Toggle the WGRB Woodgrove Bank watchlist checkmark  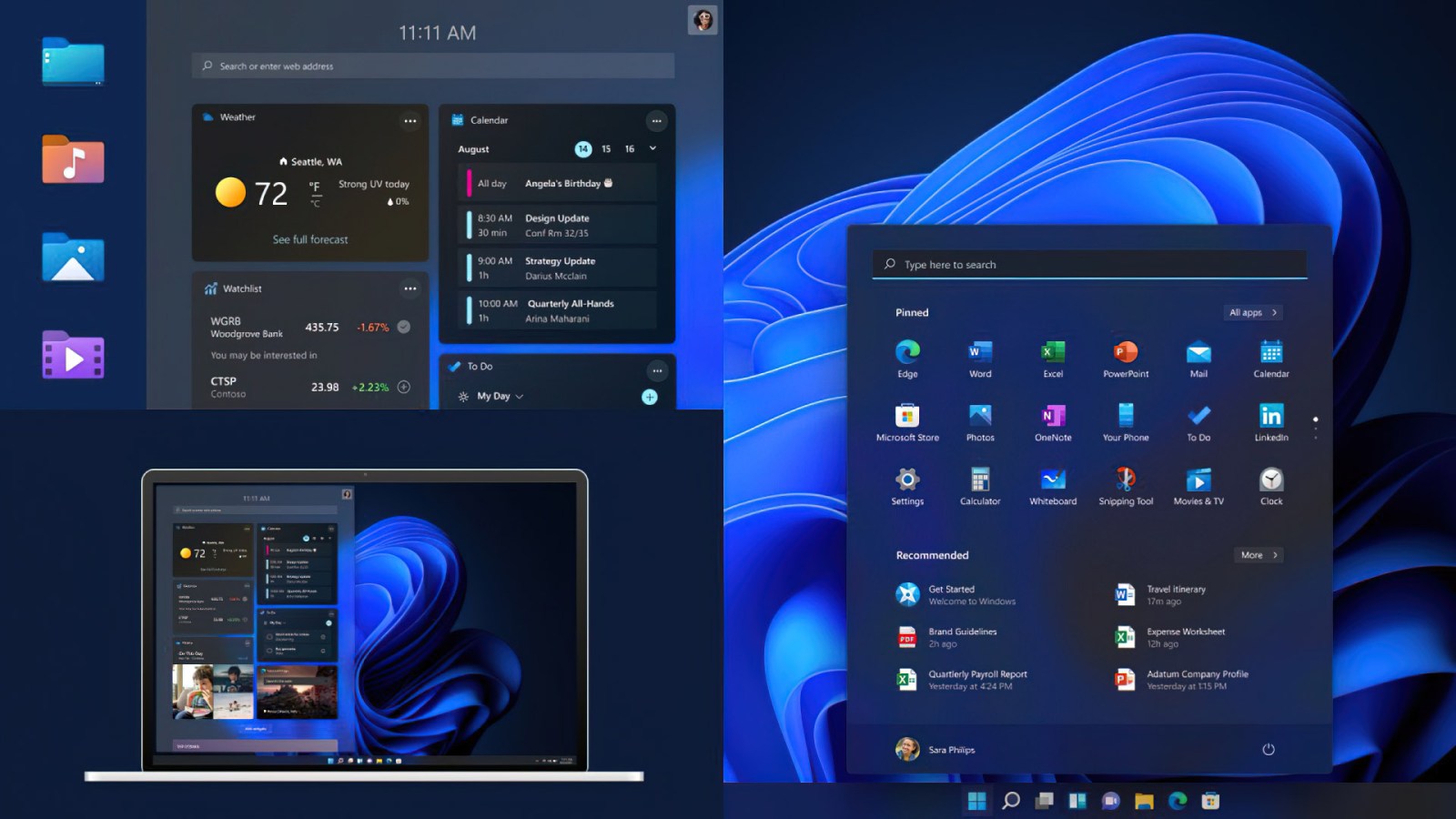[x=404, y=327]
